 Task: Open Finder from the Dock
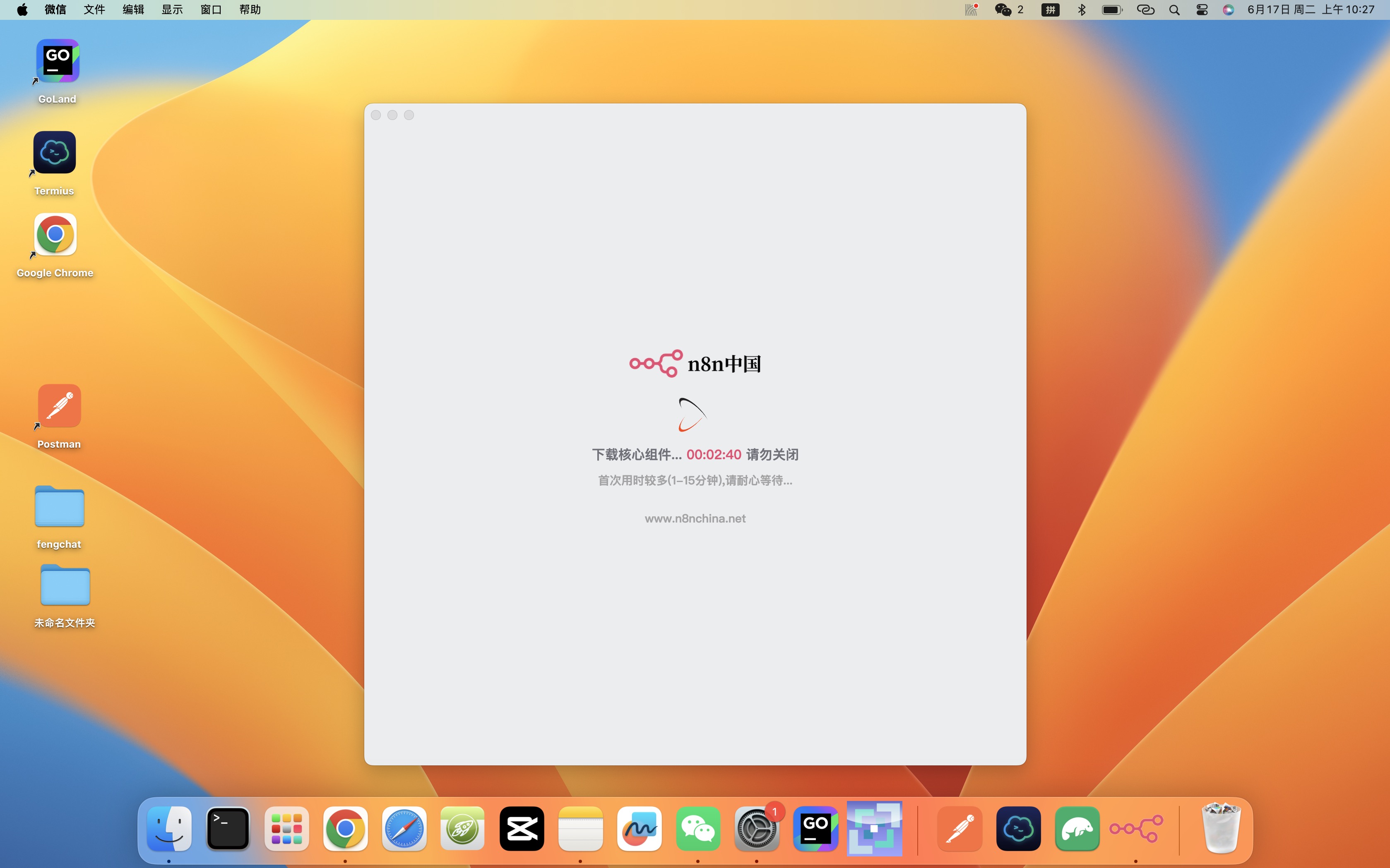(169, 828)
